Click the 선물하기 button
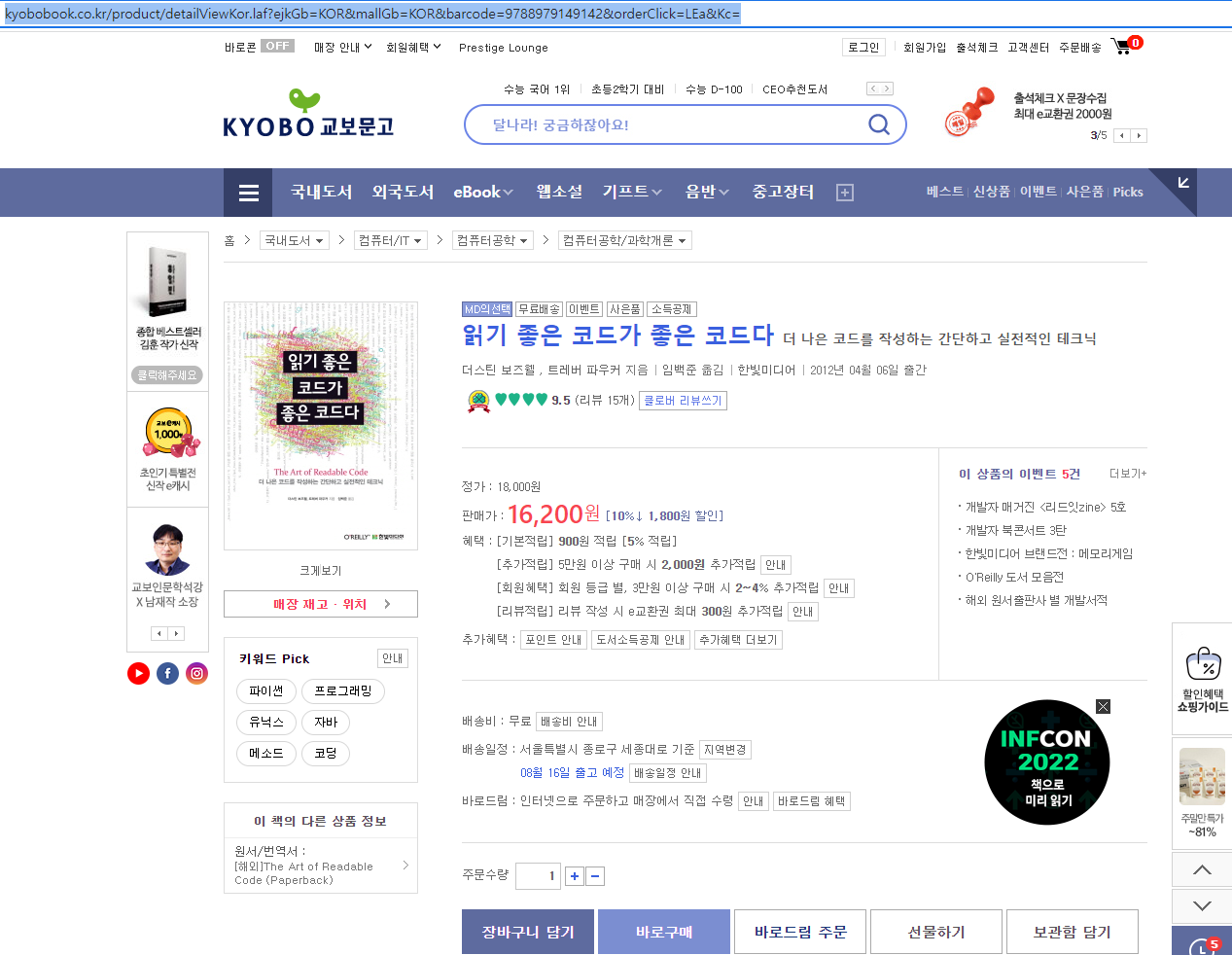This screenshot has width=1232, height=955. click(x=936, y=932)
